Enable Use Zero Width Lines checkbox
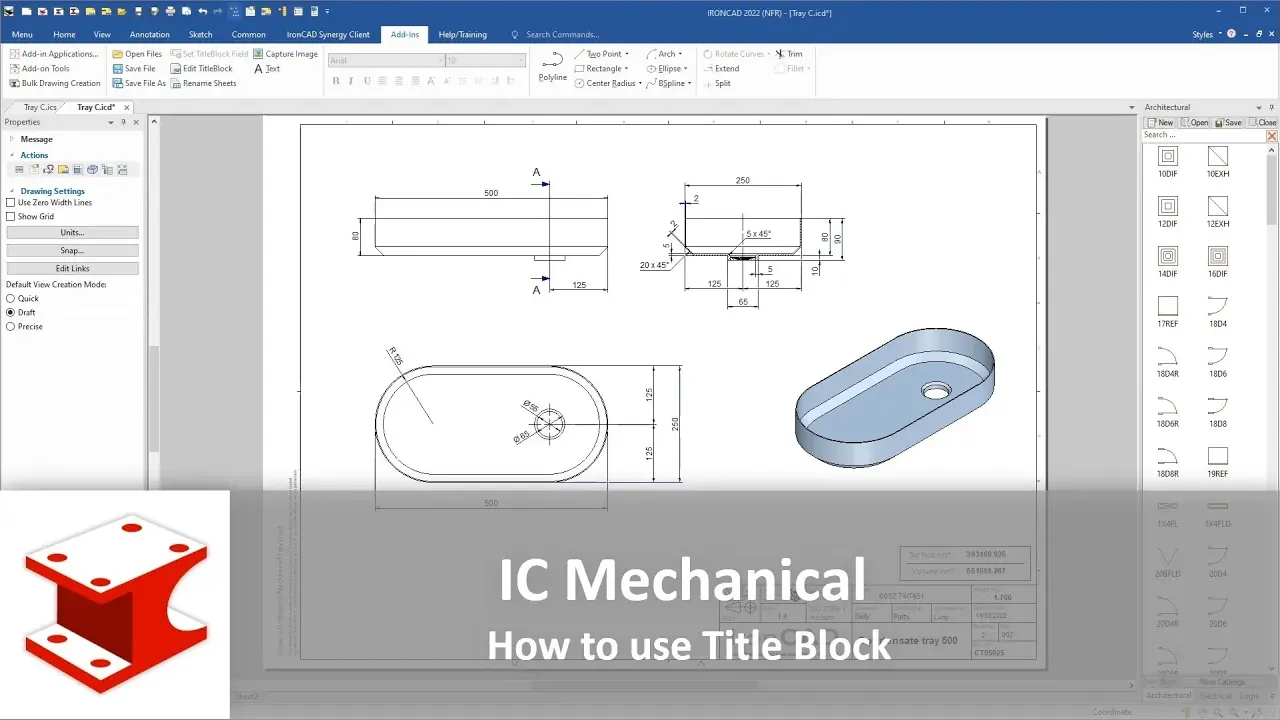 tap(11, 202)
